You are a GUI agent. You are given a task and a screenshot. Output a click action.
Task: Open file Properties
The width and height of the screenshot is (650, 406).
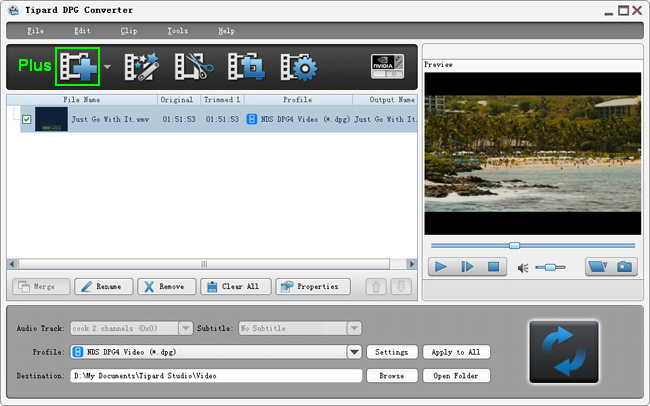(313, 287)
